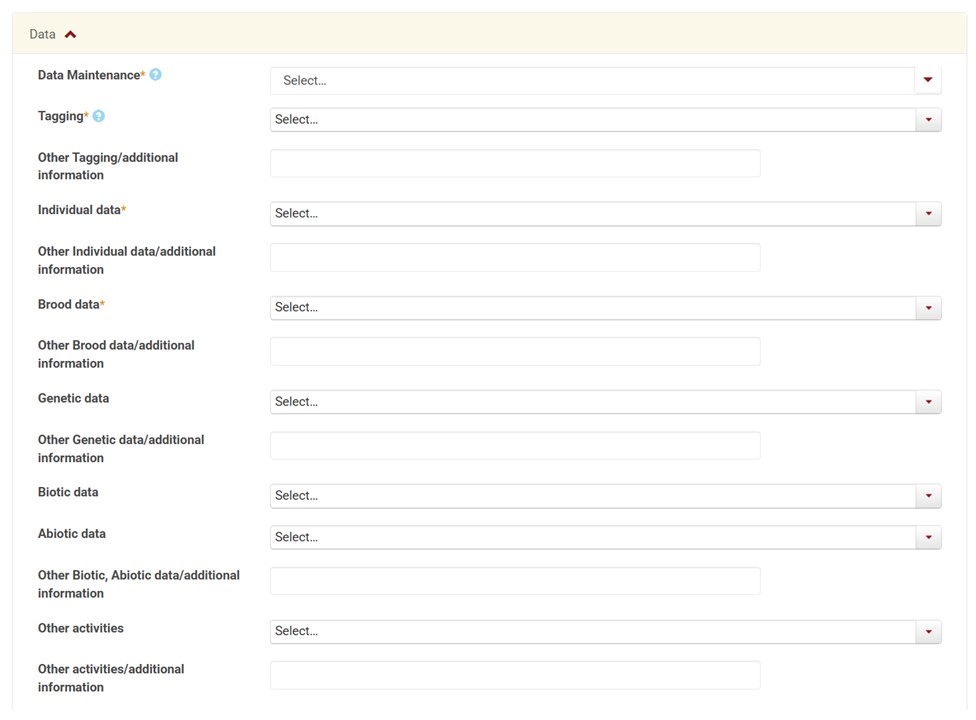Click the Other Biotic, Abiotic information field

[x=515, y=582]
